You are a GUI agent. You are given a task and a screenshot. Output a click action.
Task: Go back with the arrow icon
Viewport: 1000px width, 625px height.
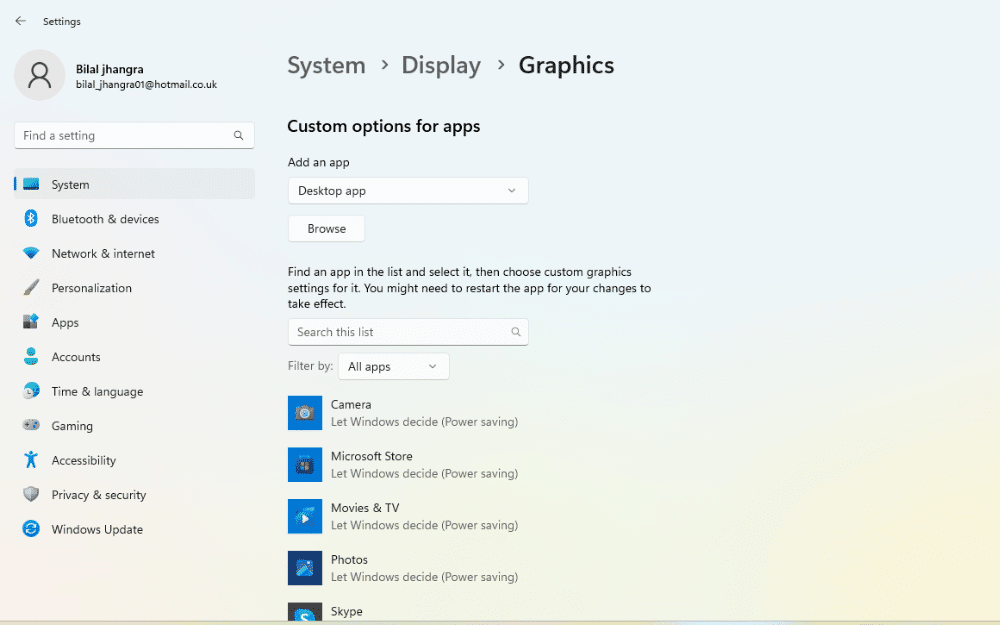coord(20,21)
